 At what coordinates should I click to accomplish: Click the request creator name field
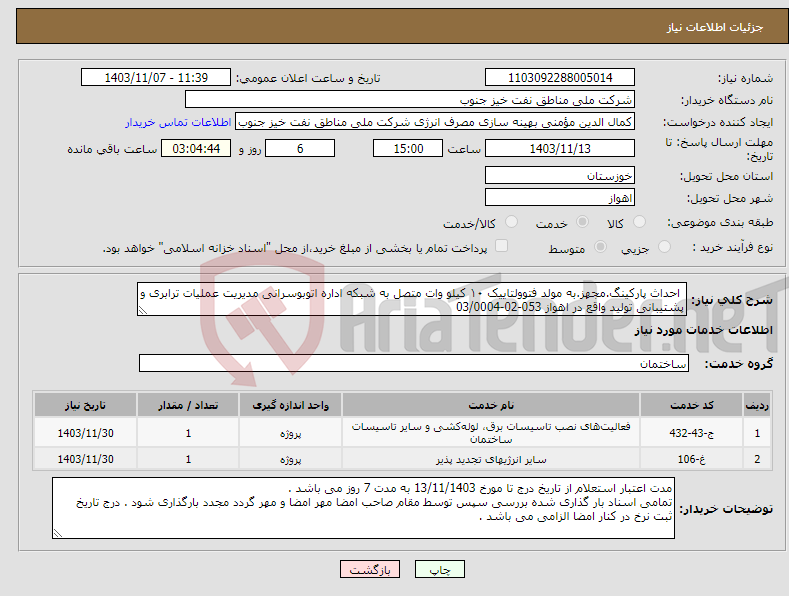pos(435,122)
